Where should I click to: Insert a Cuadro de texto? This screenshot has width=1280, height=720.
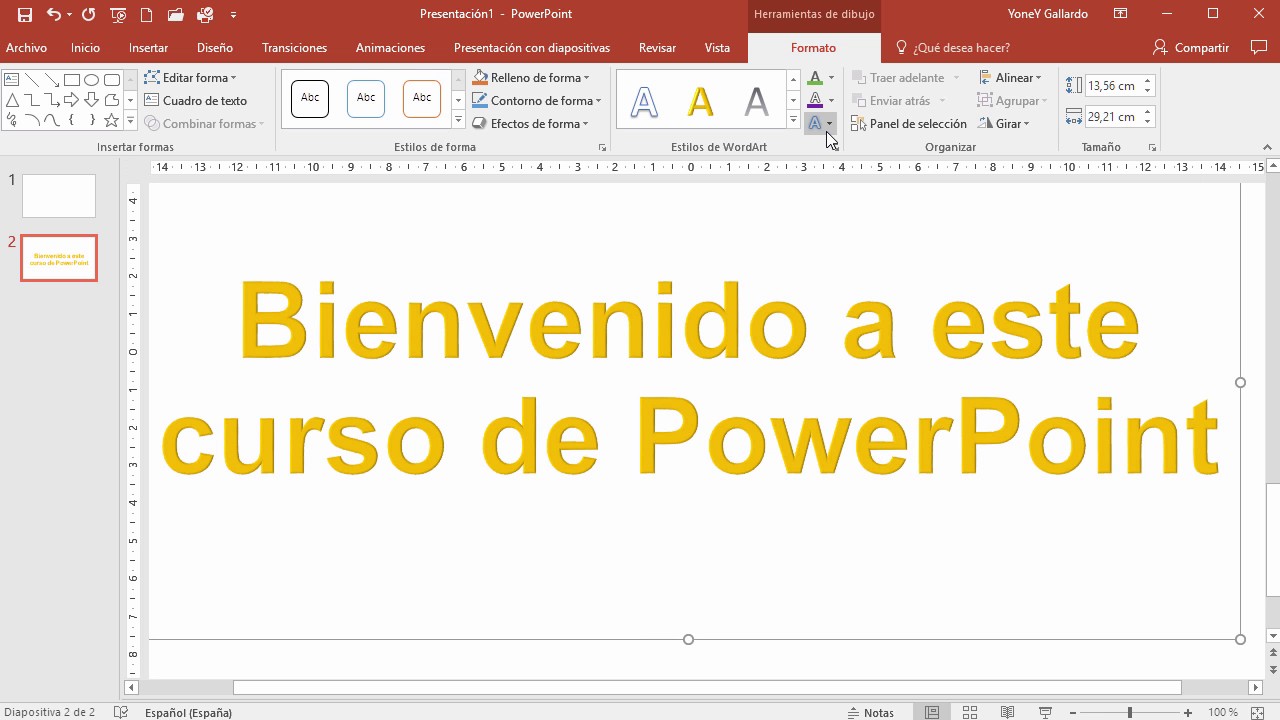coord(196,101)
